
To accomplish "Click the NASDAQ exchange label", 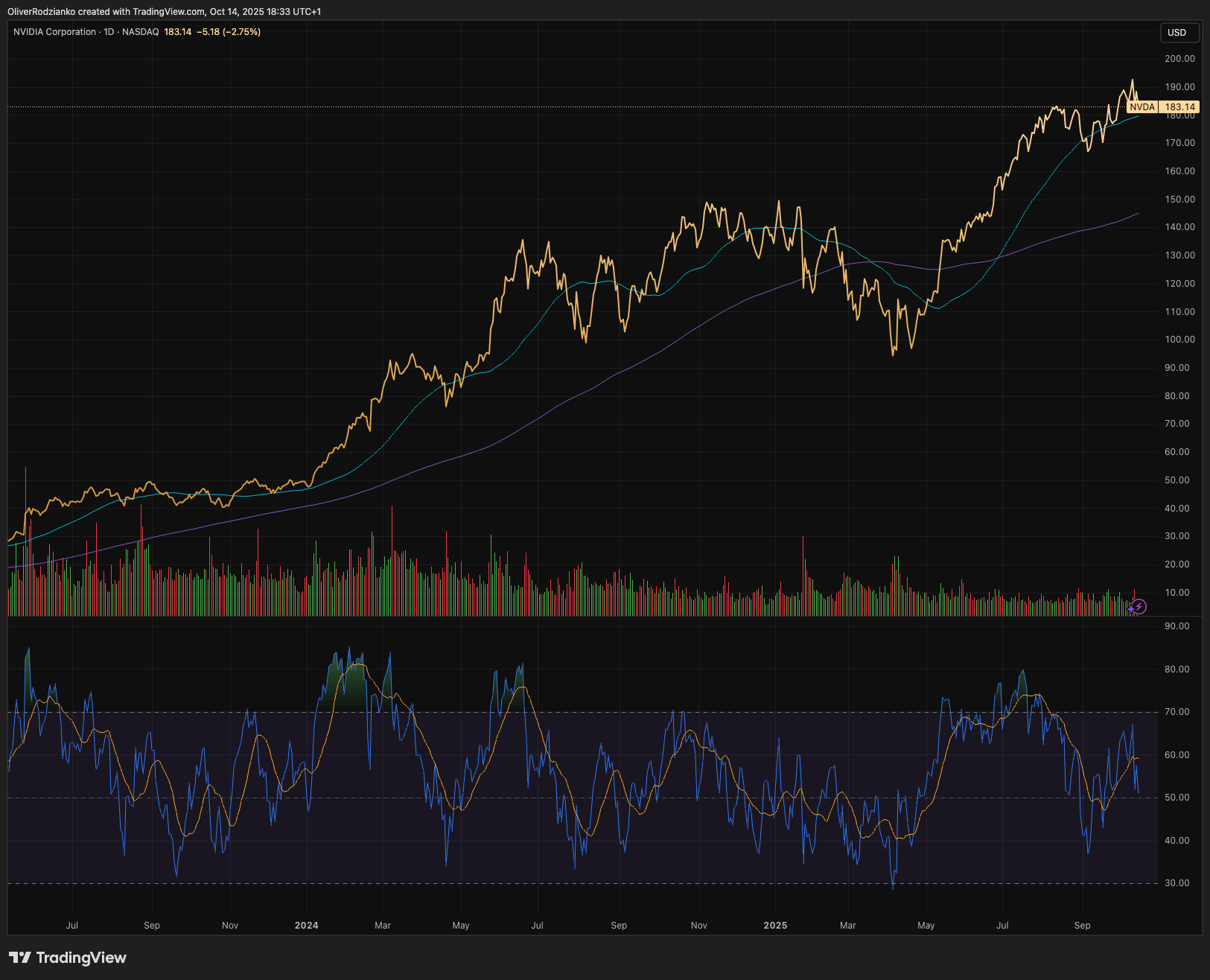I will (141, 32).
